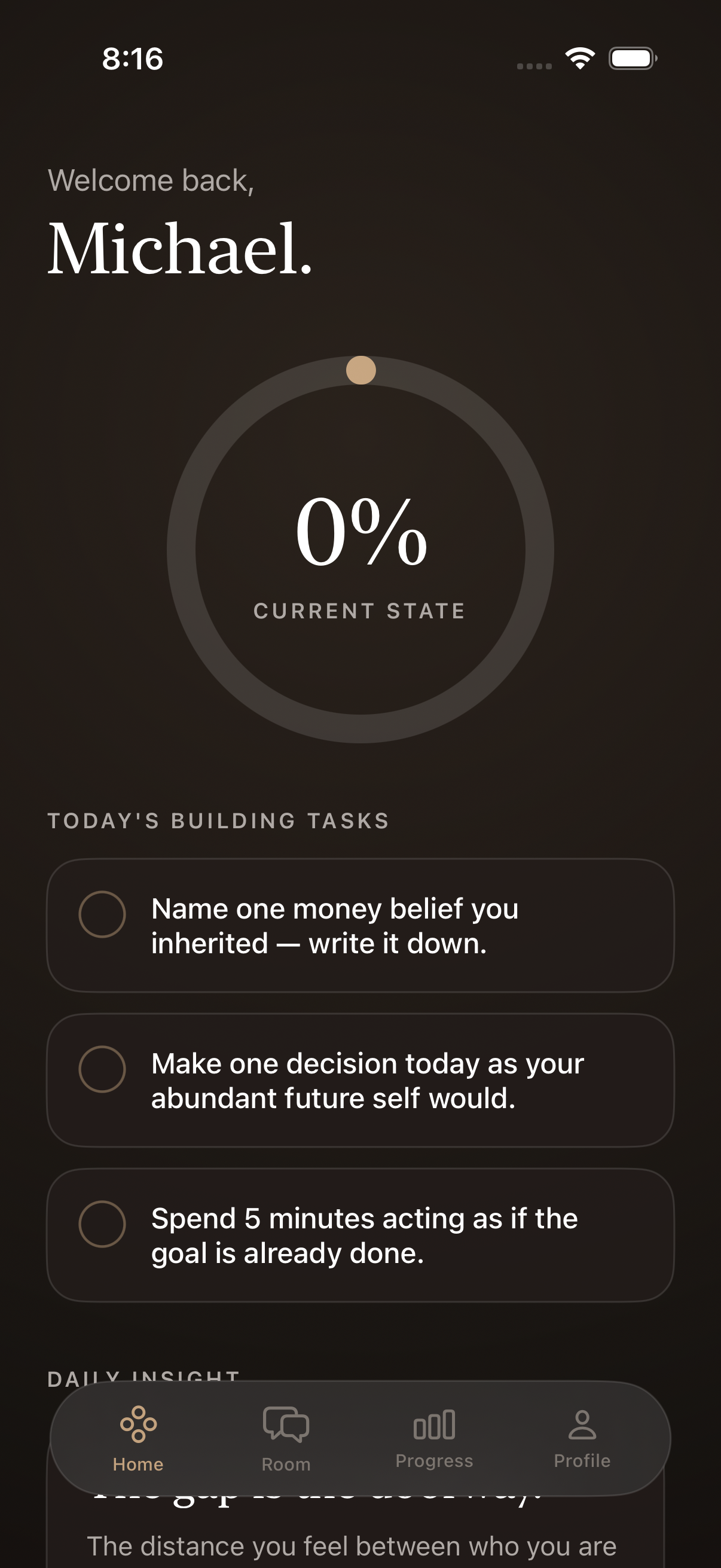Tap the tan progress ring knob
The image size is (721, 1568).
(x=361, y=370)
